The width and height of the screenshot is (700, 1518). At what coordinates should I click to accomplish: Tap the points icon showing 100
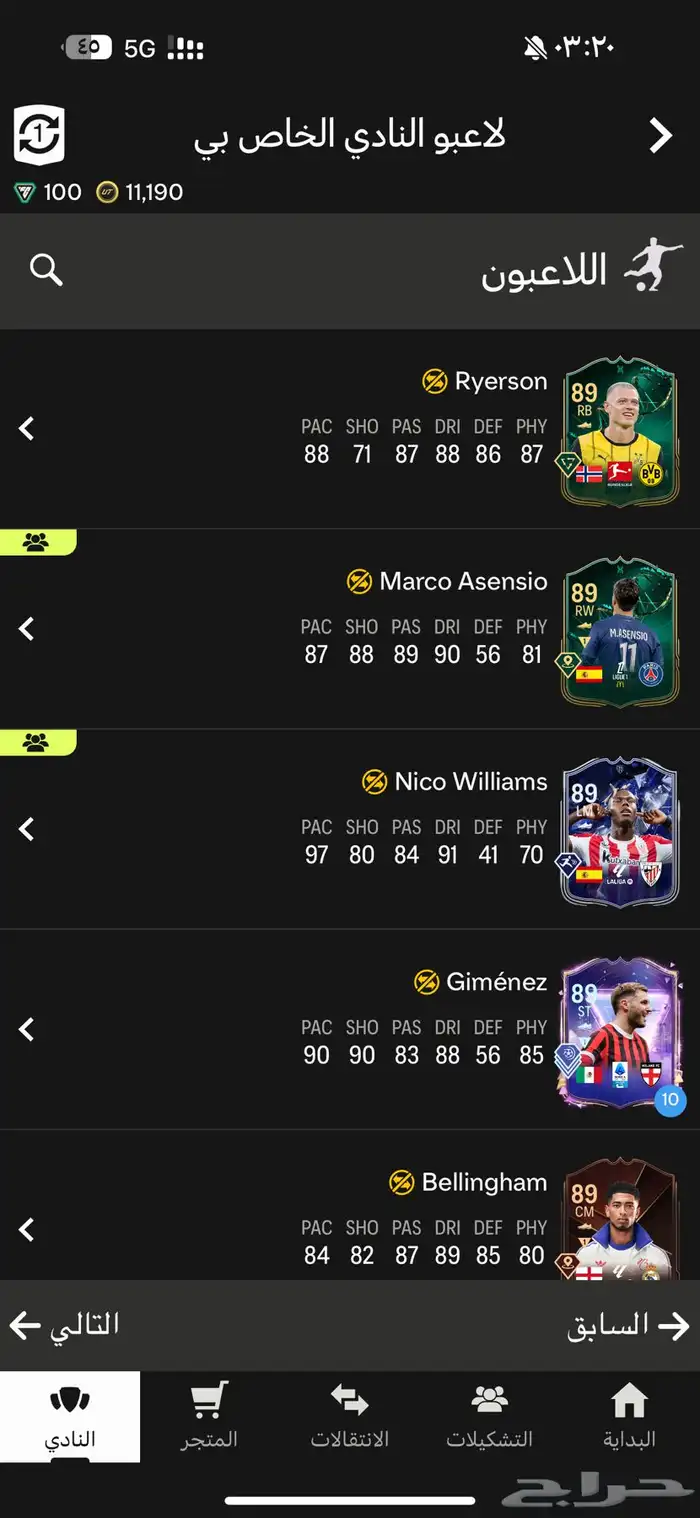[25, 192]
